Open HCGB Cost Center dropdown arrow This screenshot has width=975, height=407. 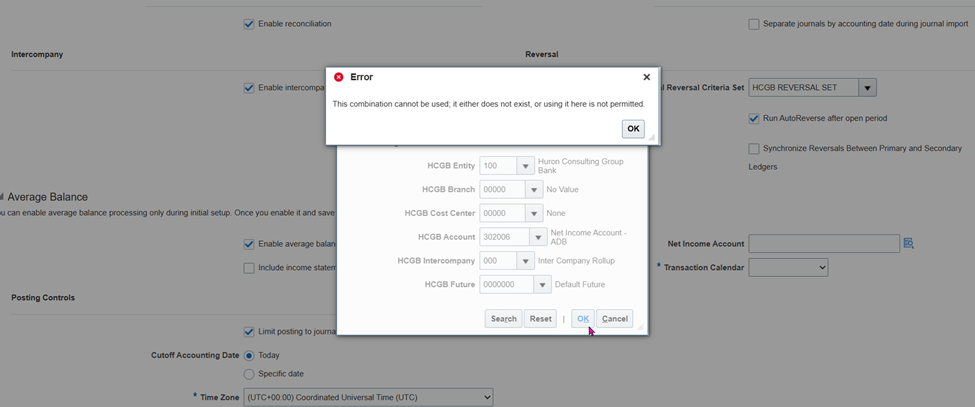[534, 213]
